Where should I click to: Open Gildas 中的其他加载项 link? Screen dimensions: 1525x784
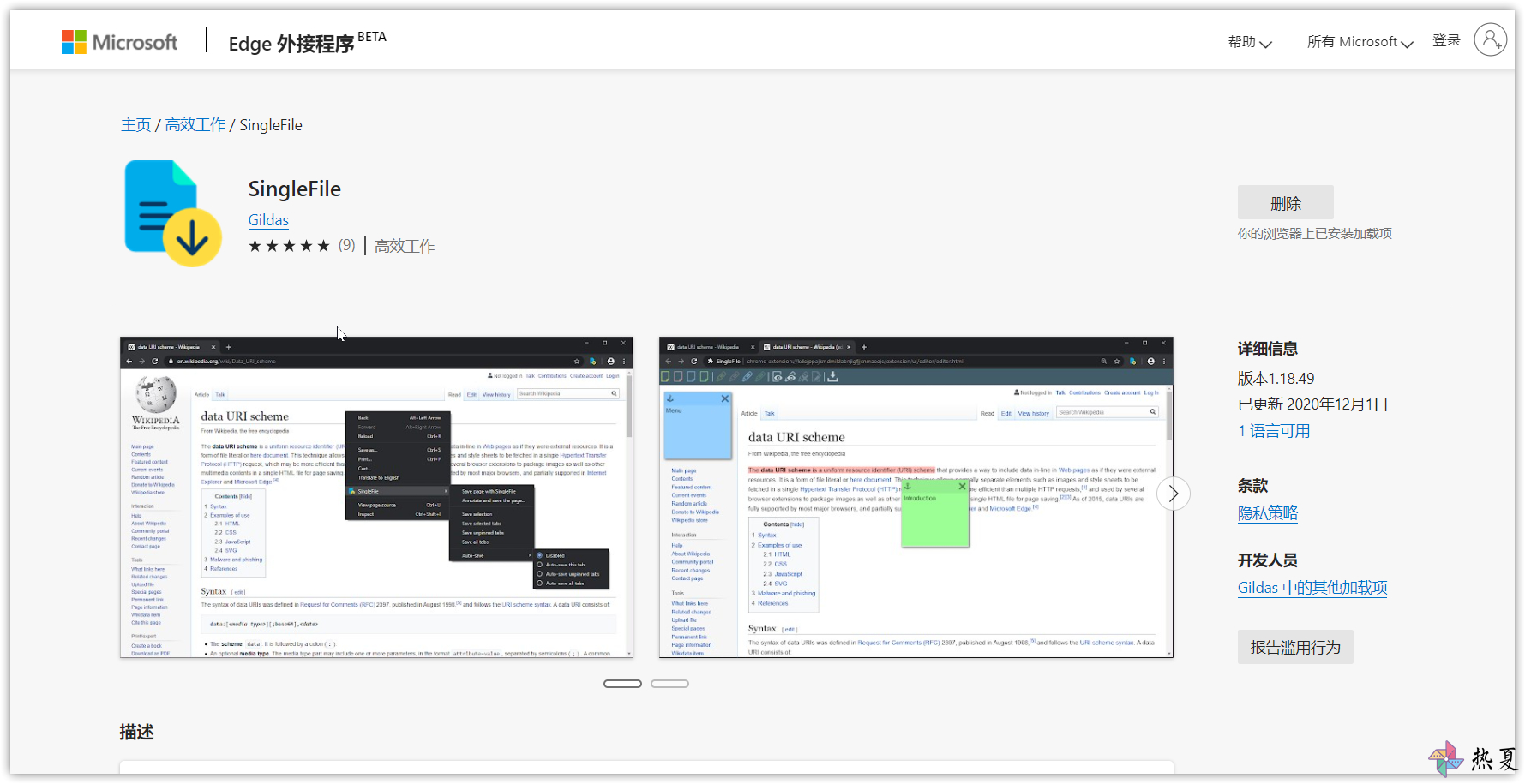[1312, 588]
